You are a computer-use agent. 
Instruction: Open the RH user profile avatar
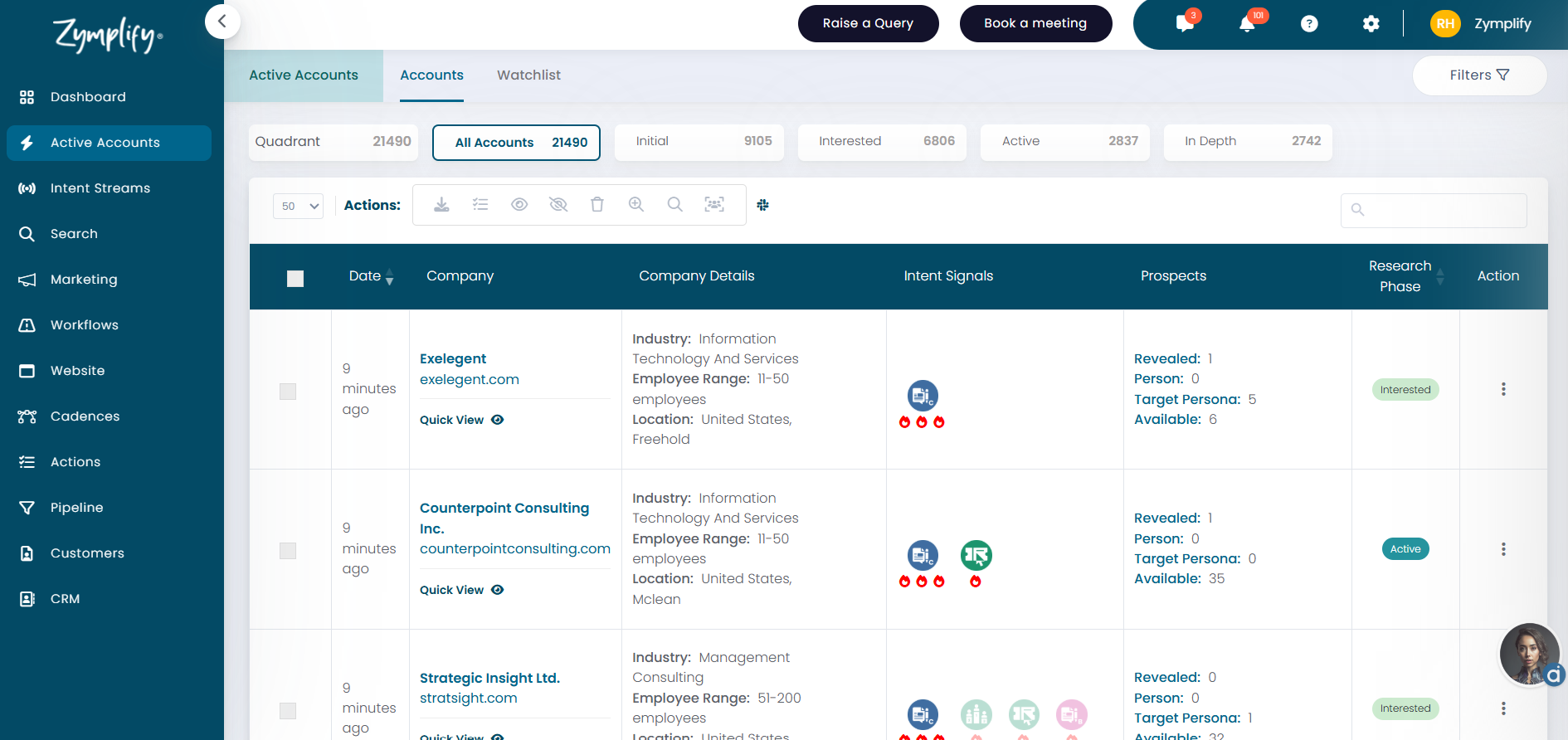click(x=1445, y=24)
